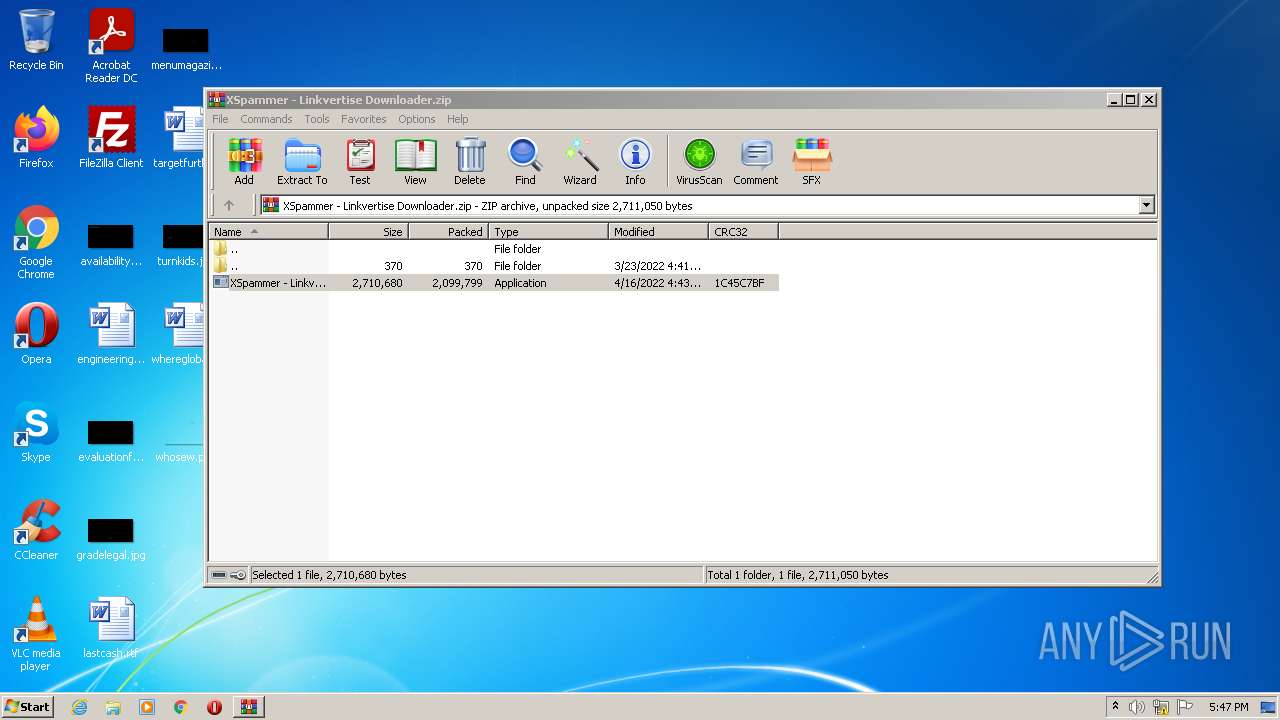The width and height of the screenshot is (1280, 720).
Task: Open the File menu
Action: pos(220,119)
